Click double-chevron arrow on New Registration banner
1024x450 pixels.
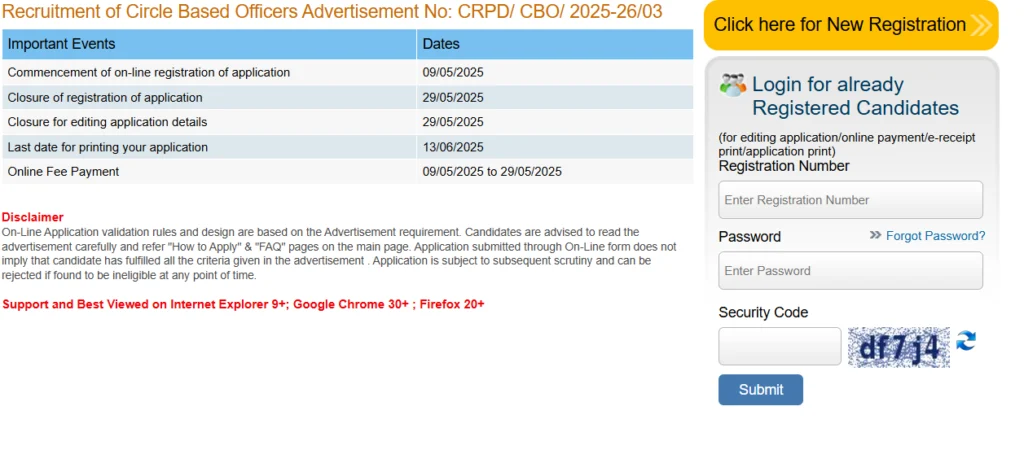coord(981,25)
